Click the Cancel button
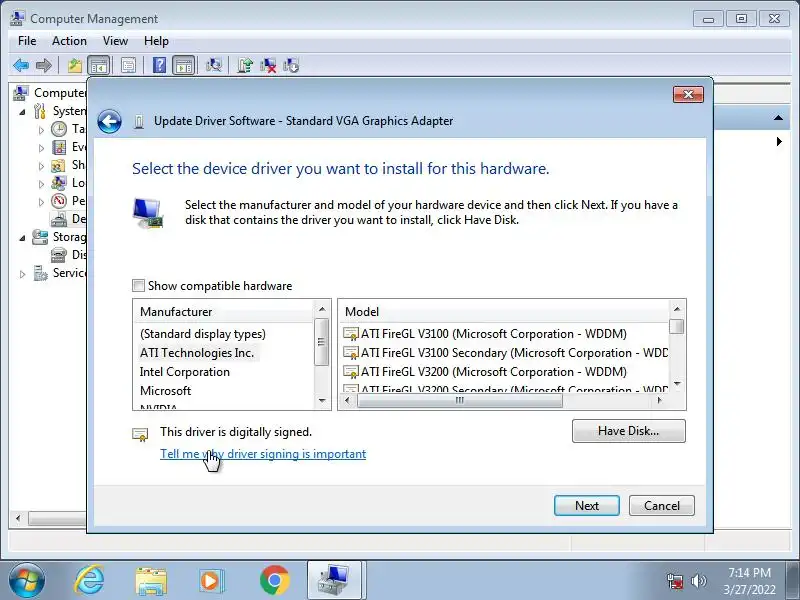The image size is (800, 600). (662, 505)
